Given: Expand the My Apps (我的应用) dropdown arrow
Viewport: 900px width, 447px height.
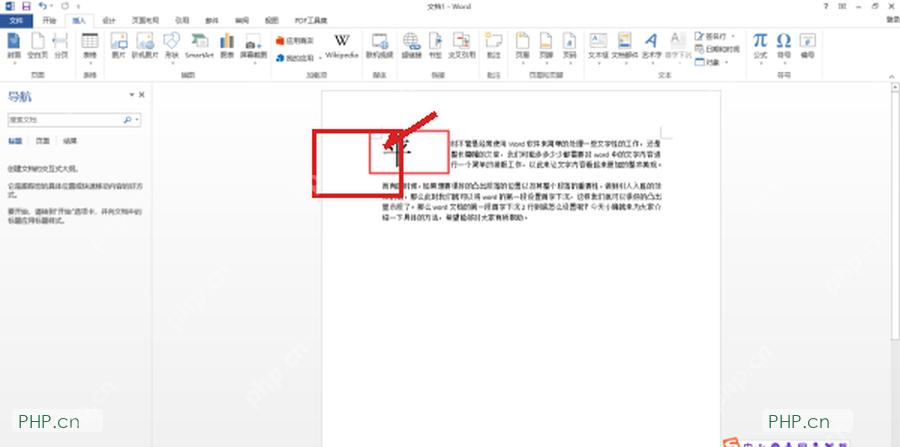Looking at the screenshot, I should click(x=319, y=59).
